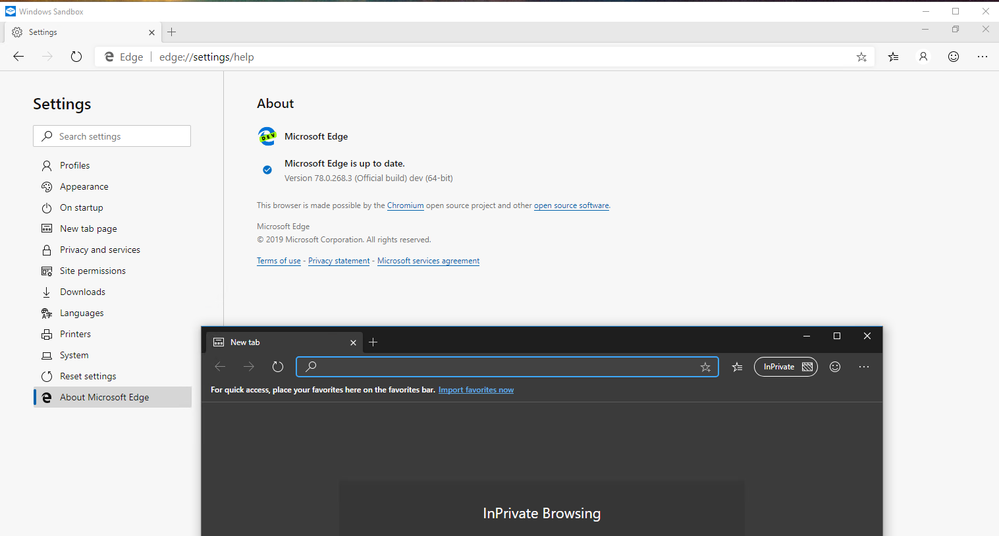Click Import favorites now link
The image size is (999, 536).
click(476, 390)
